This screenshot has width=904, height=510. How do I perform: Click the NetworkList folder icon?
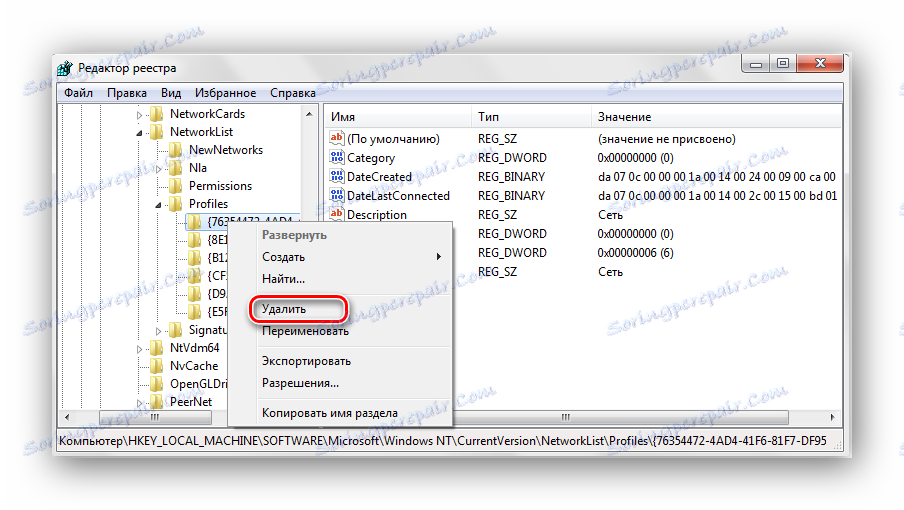[x=156, y=132]
